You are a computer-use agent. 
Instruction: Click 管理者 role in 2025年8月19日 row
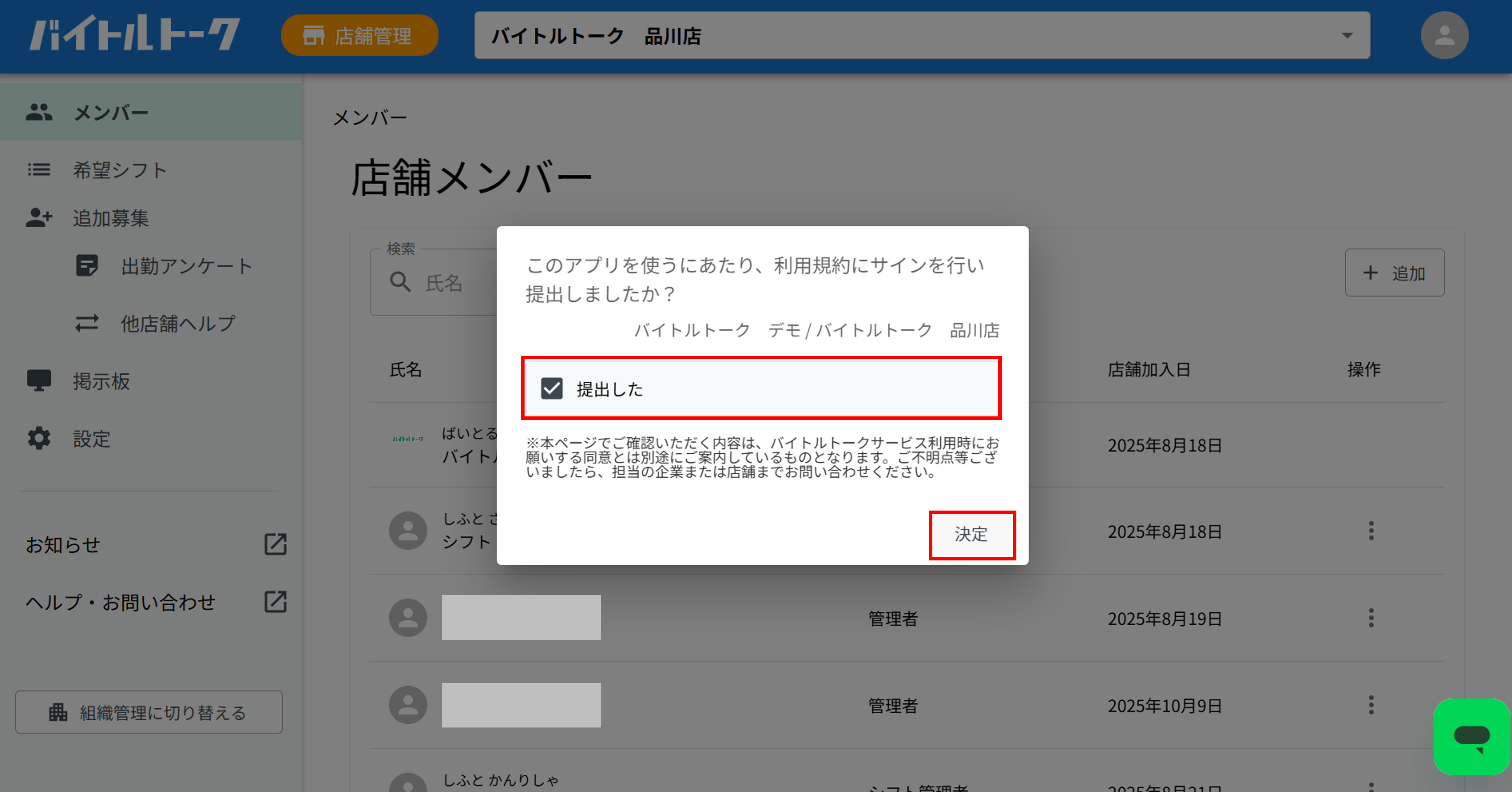pos(893,619)
